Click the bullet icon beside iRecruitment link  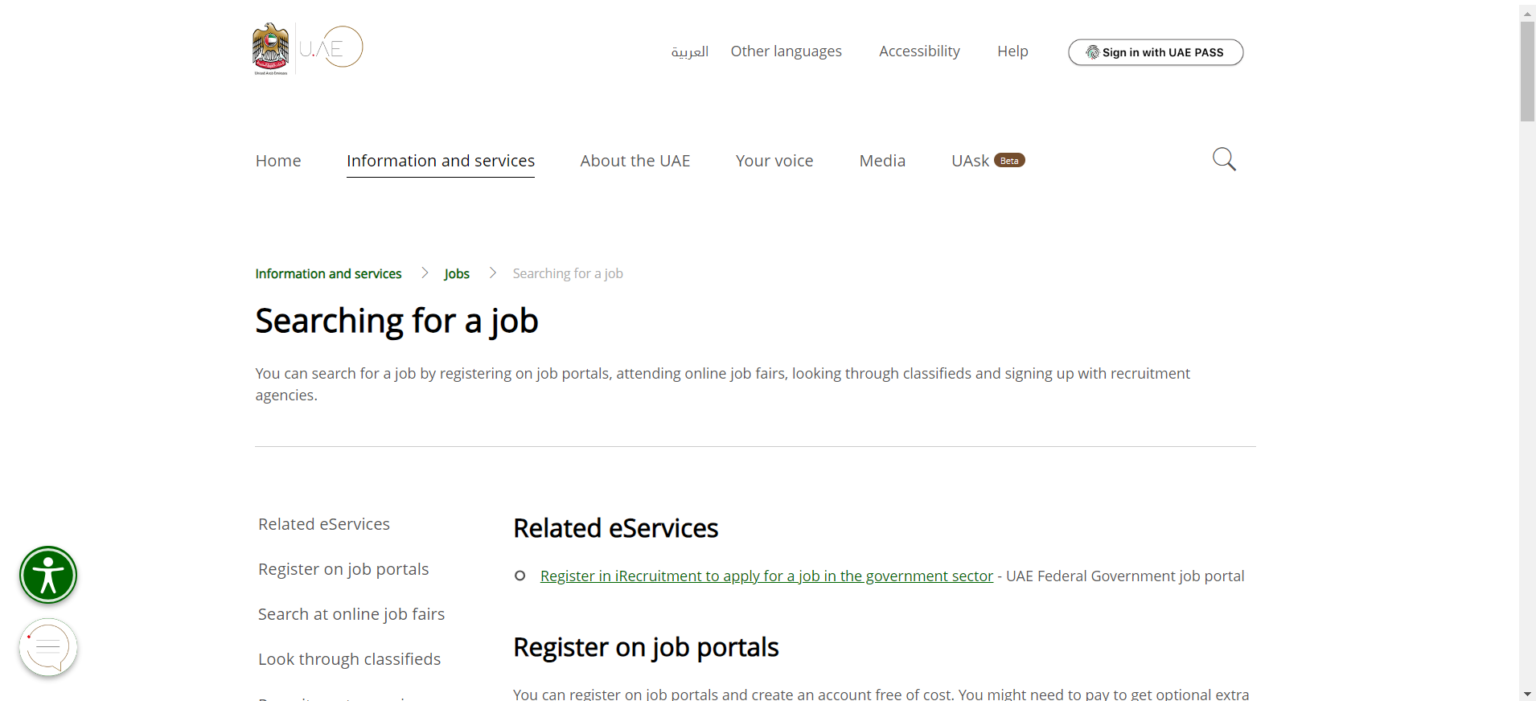(519, 576)
